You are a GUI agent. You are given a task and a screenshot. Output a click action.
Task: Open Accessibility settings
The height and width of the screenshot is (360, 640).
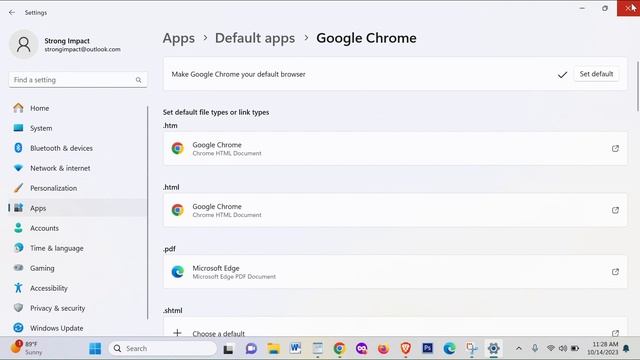pos(78,288)
